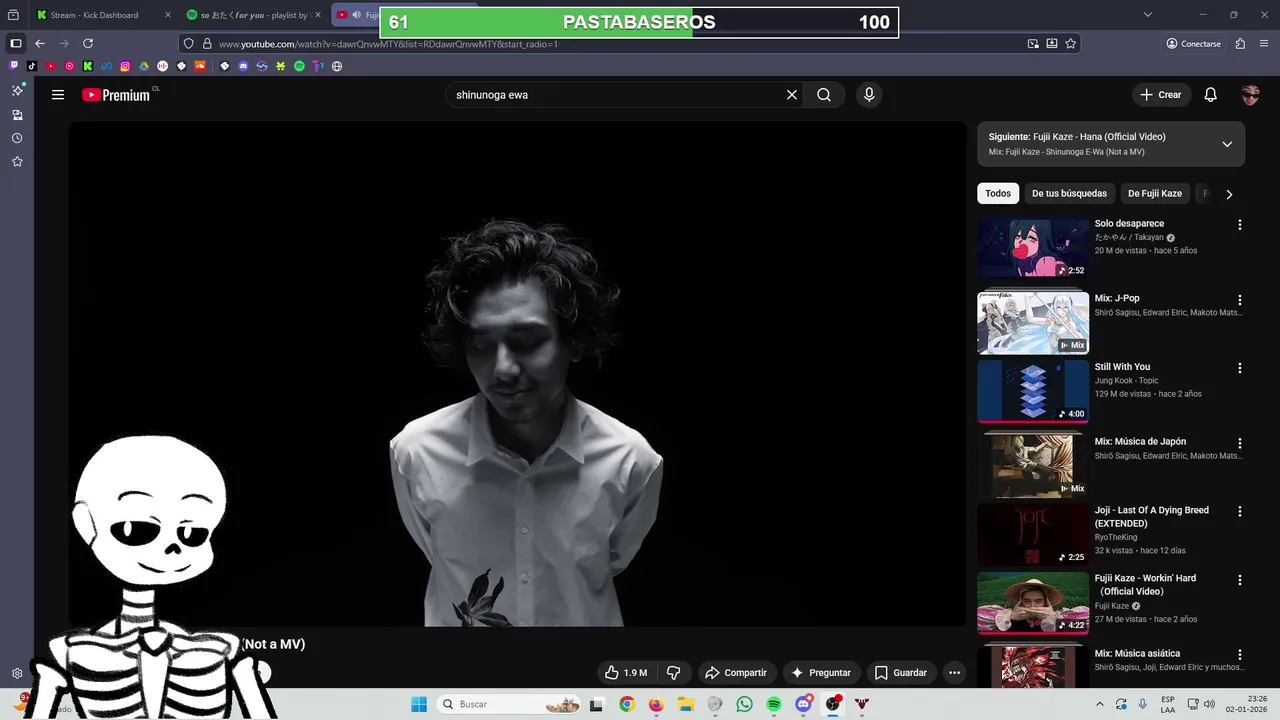Click the Preguntar button
Screen dimensions: 1280x720
coord(821,673)
